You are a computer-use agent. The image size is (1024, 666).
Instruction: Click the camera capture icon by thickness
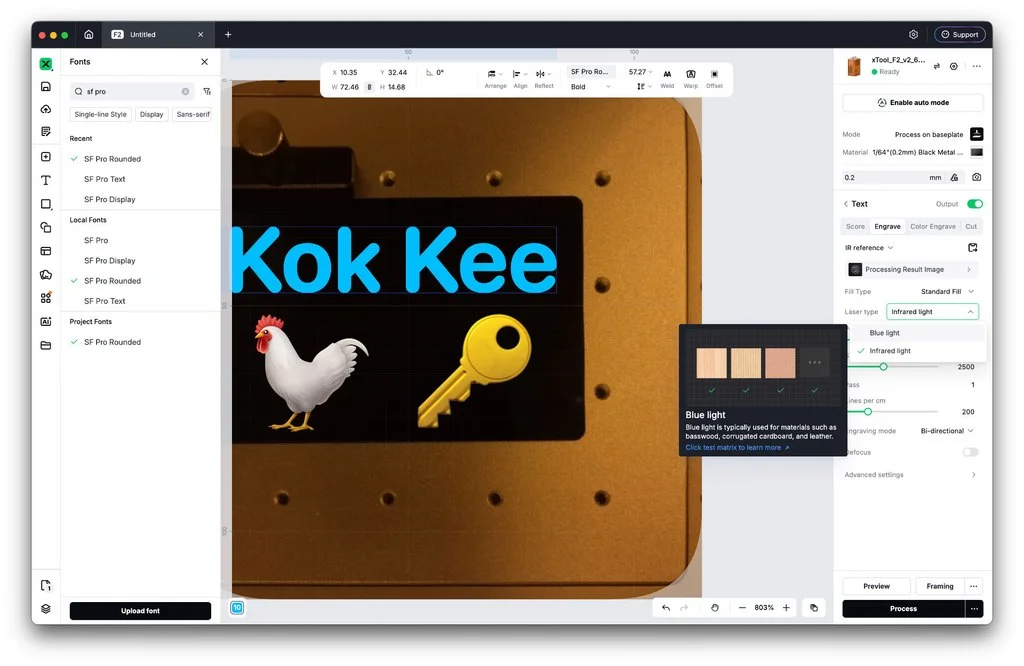(976, 178)
